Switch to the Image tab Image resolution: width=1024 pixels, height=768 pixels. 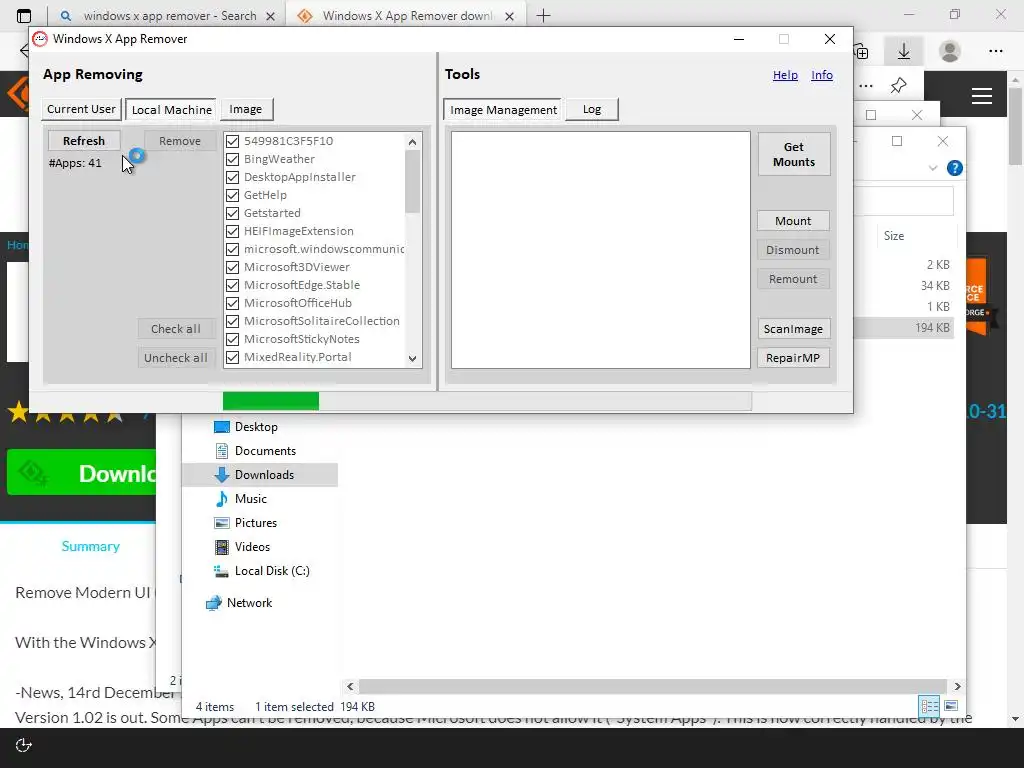[246, 109]
